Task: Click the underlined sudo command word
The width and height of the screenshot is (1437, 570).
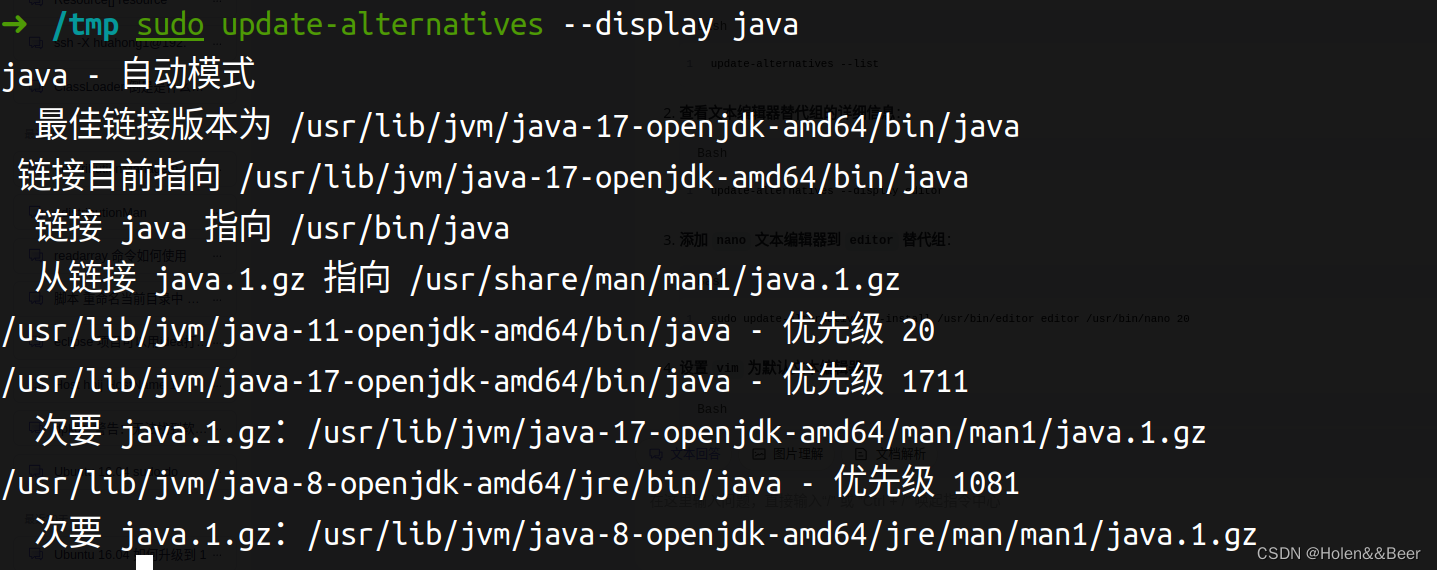Action: (x=170, y=23)
